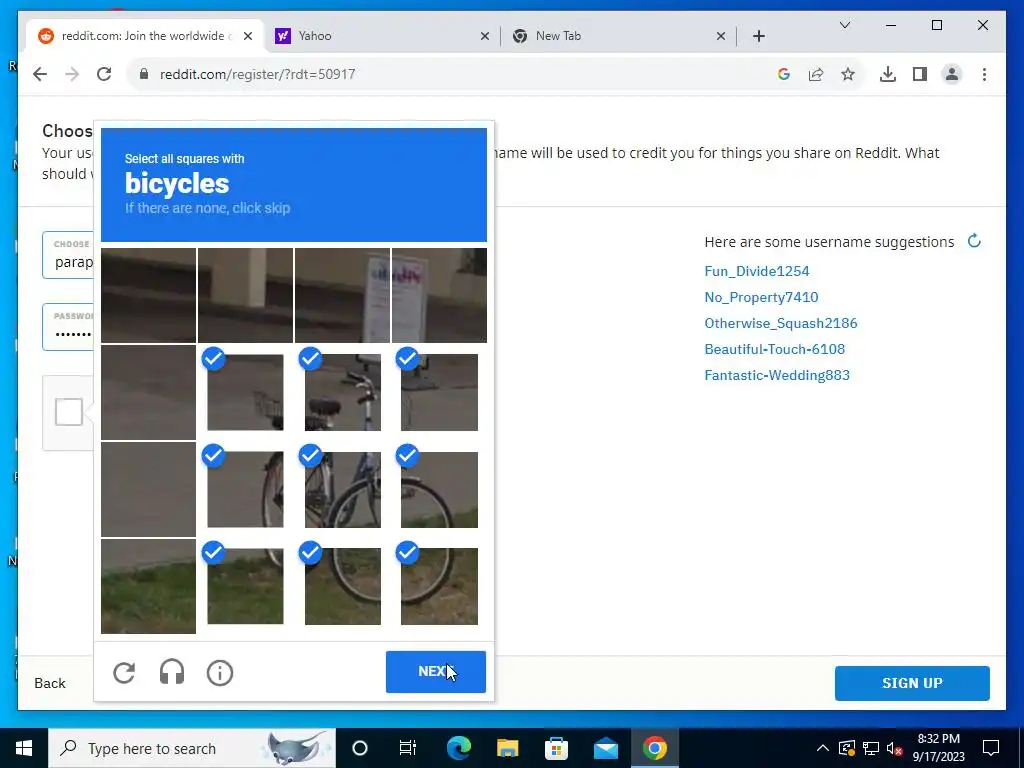This screenshot has width=1024, height=768.
Task: Toggle Chrome side panel icon
Action: click(x=920, y=74)
